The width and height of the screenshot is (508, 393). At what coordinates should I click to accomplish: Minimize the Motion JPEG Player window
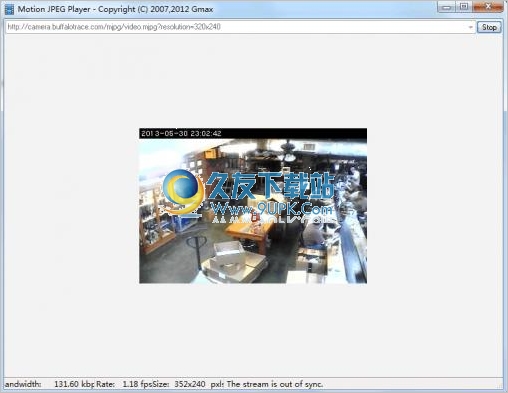click(x=447, y=7)
